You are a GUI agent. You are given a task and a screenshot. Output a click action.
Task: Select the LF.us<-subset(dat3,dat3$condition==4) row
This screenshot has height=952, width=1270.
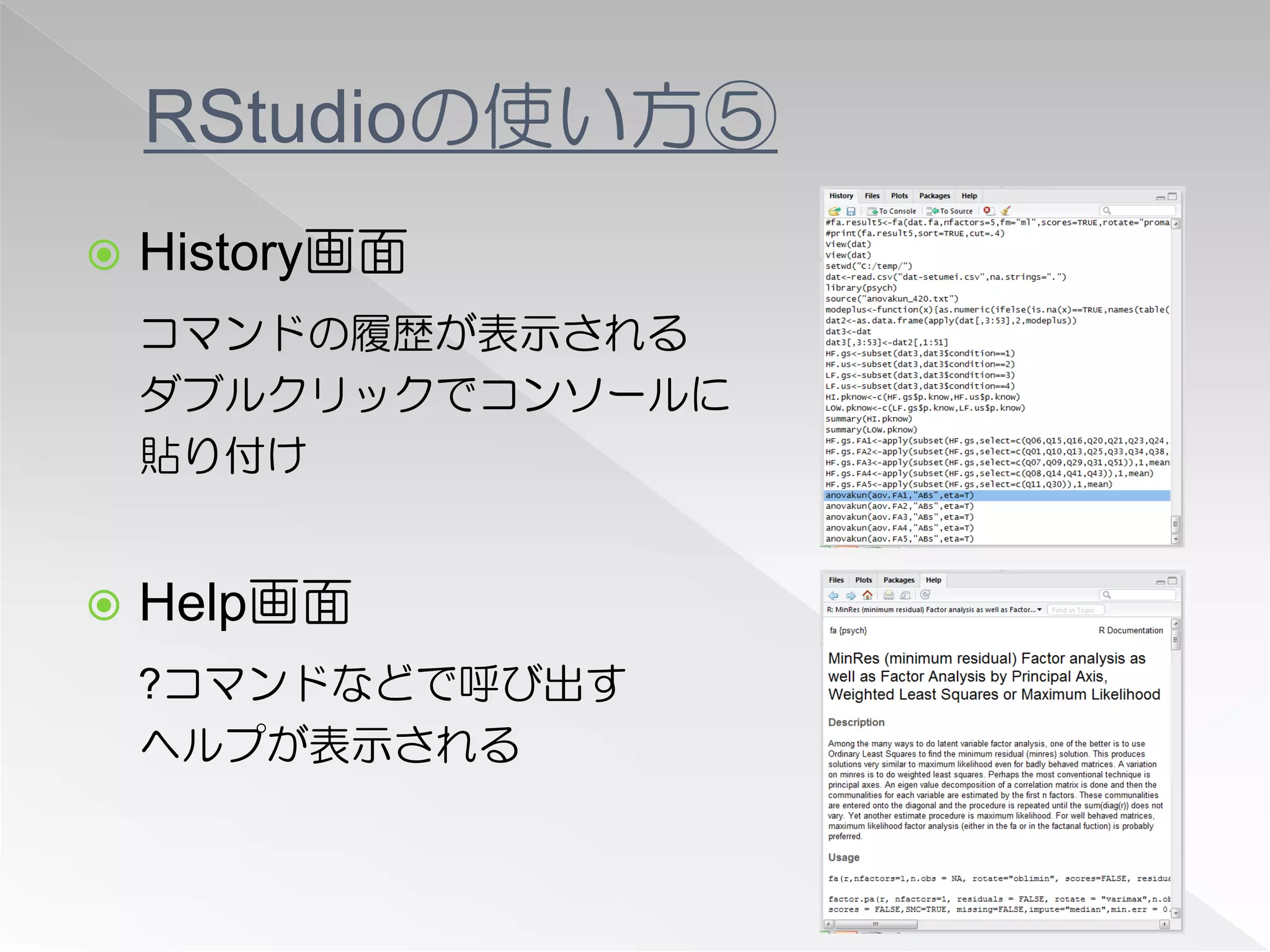click(997, 386)
